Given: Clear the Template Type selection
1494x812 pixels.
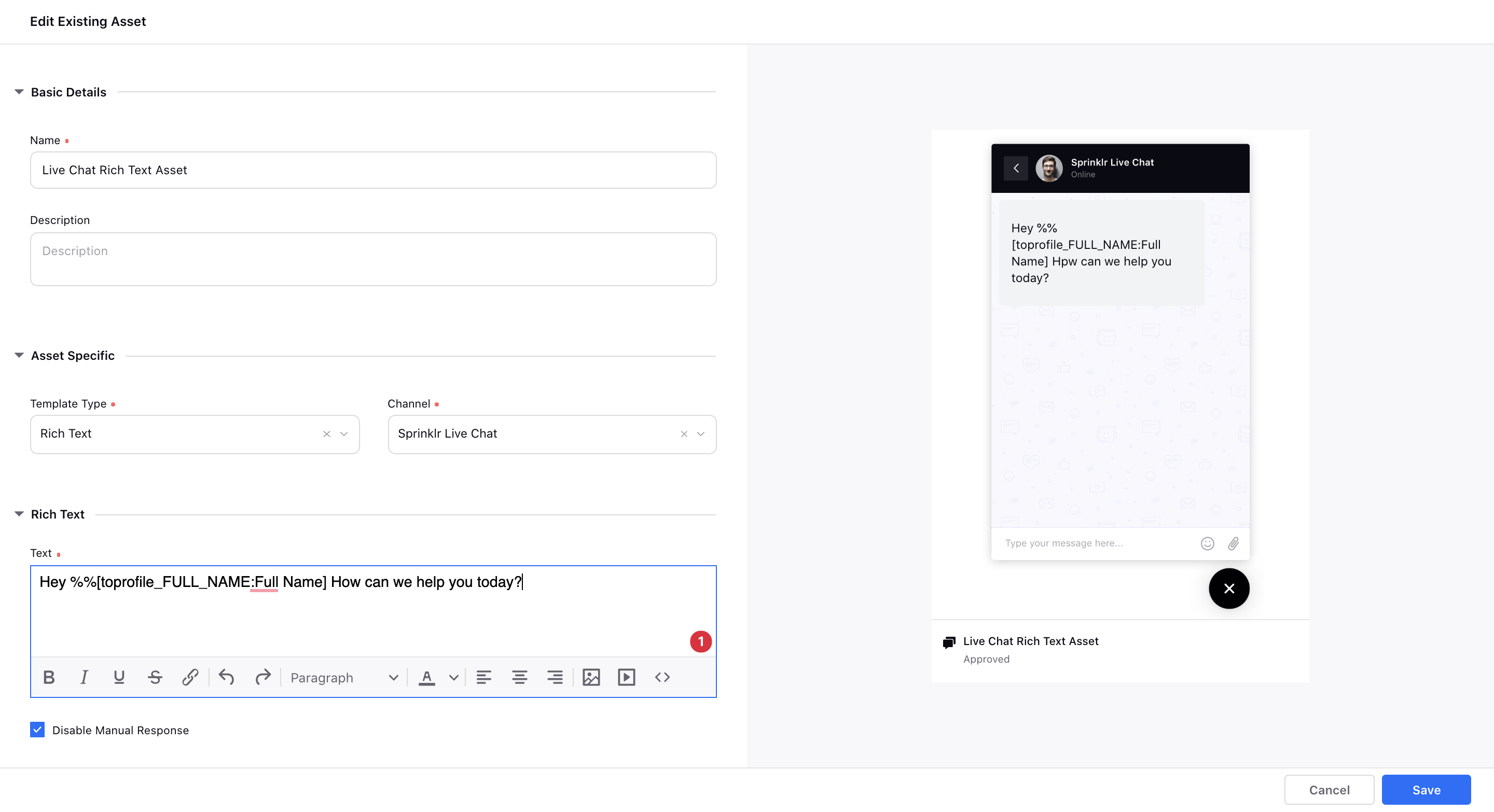Looking at the screenshot, I should pos(326,434).
